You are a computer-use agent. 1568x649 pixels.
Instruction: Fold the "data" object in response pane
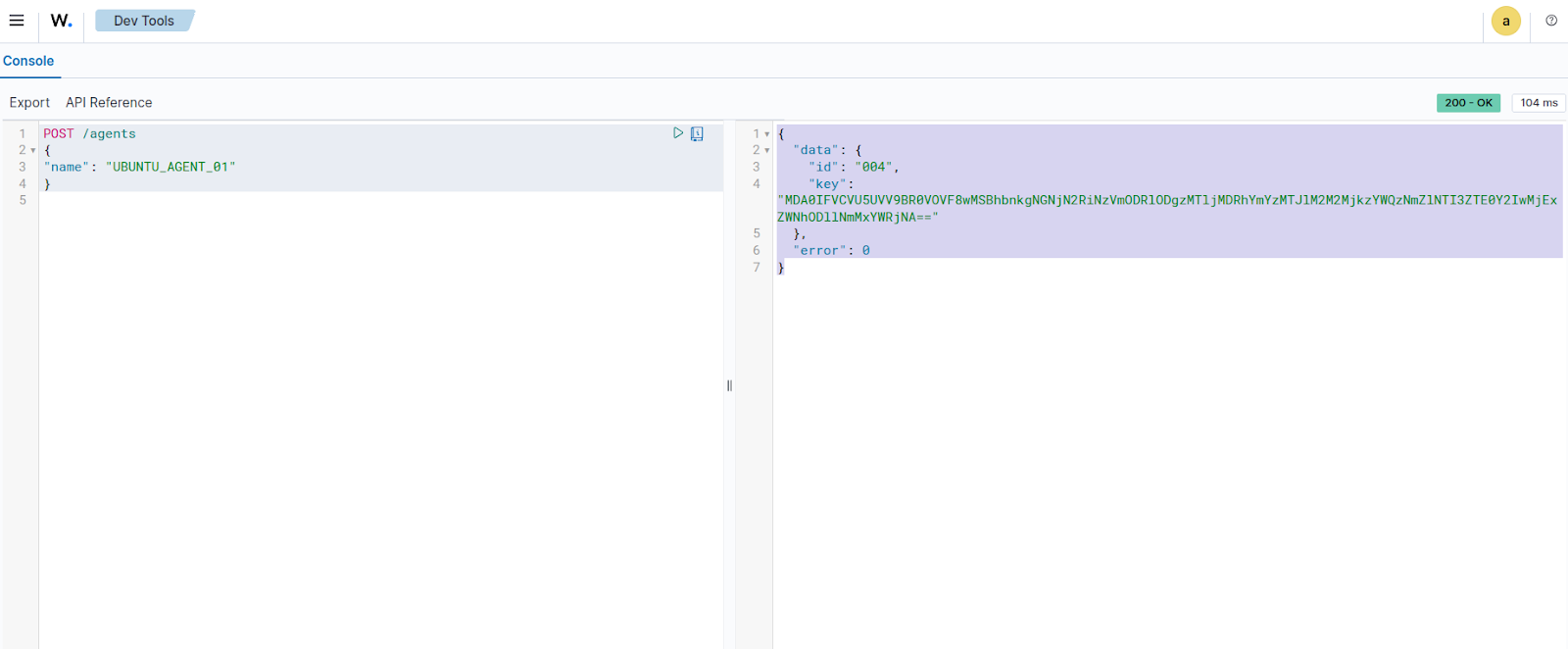point(766,151)
